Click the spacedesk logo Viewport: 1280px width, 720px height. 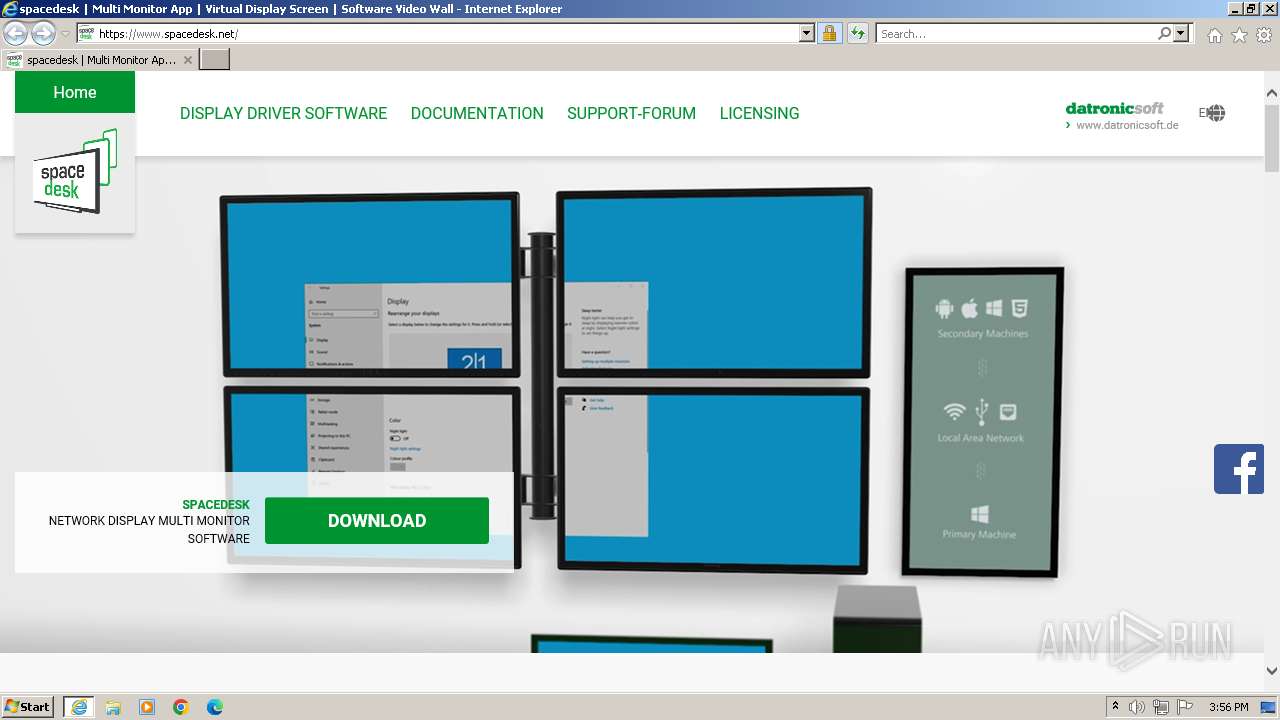(75, 171)
